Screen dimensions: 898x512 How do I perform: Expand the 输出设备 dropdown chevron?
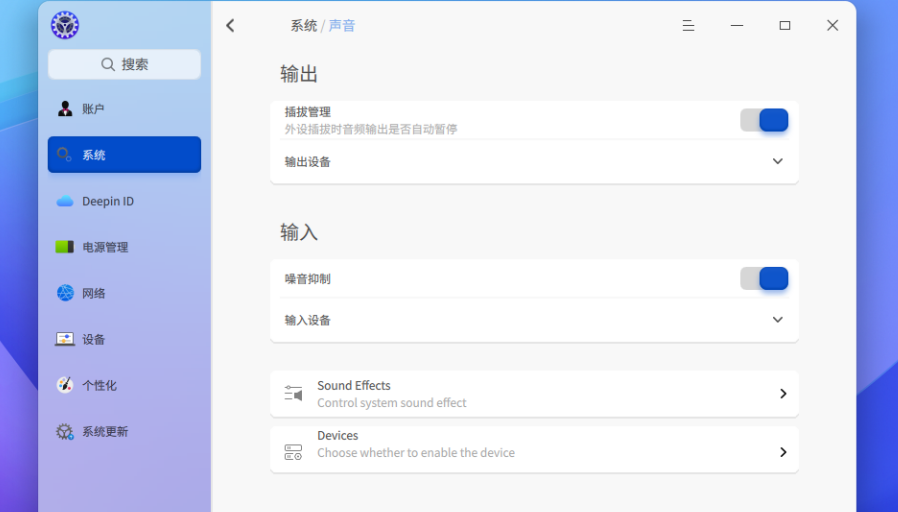777,162
